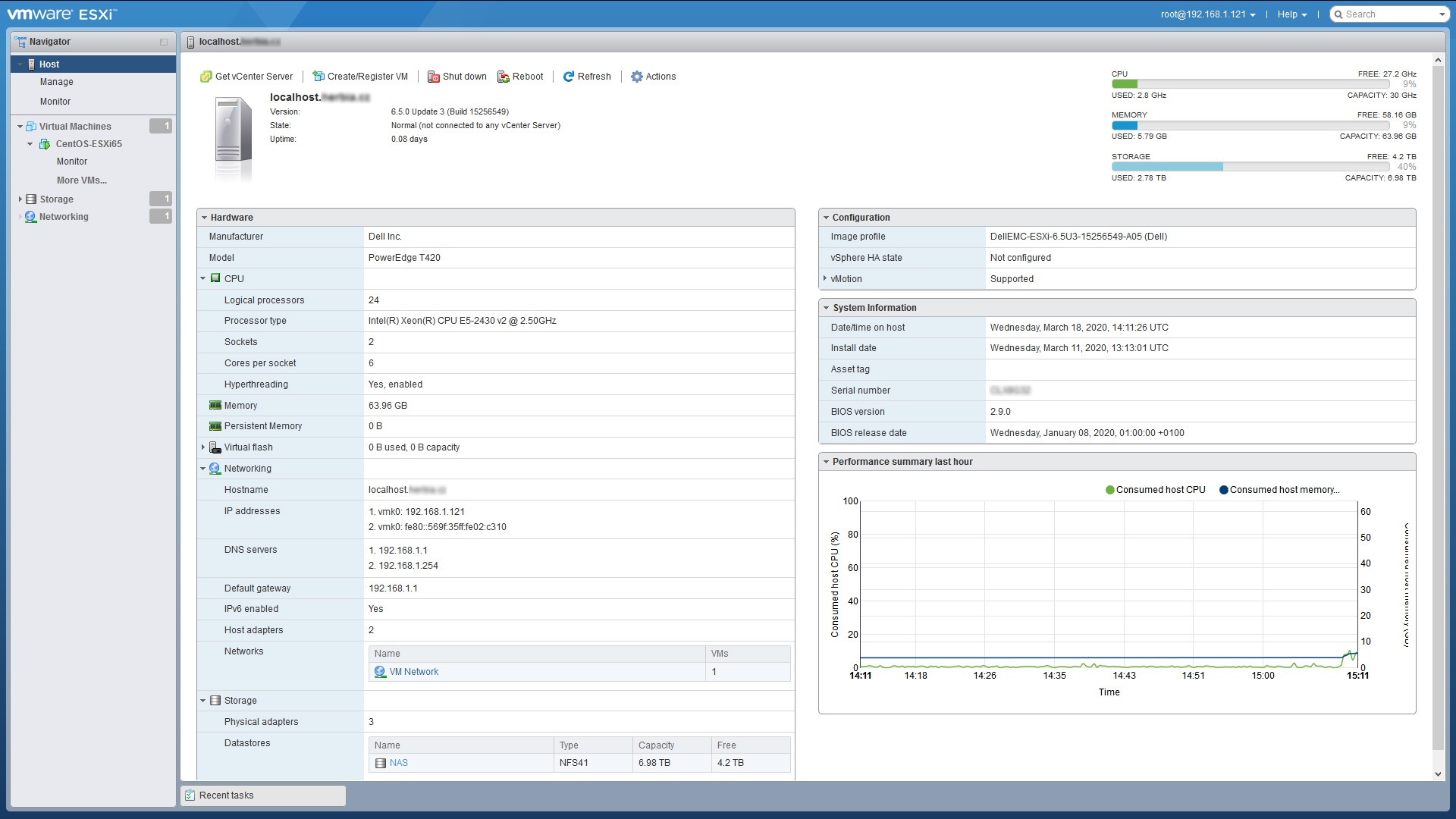Open the search options dropdown arrow

coord(1442,14)
